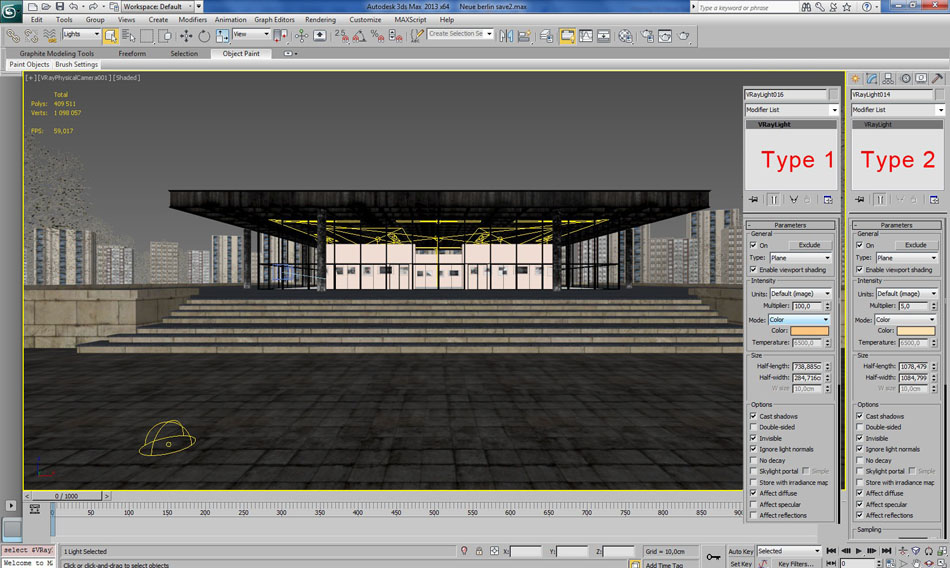
Task: Open the Rendering menu
Action: tap(320, 19)
